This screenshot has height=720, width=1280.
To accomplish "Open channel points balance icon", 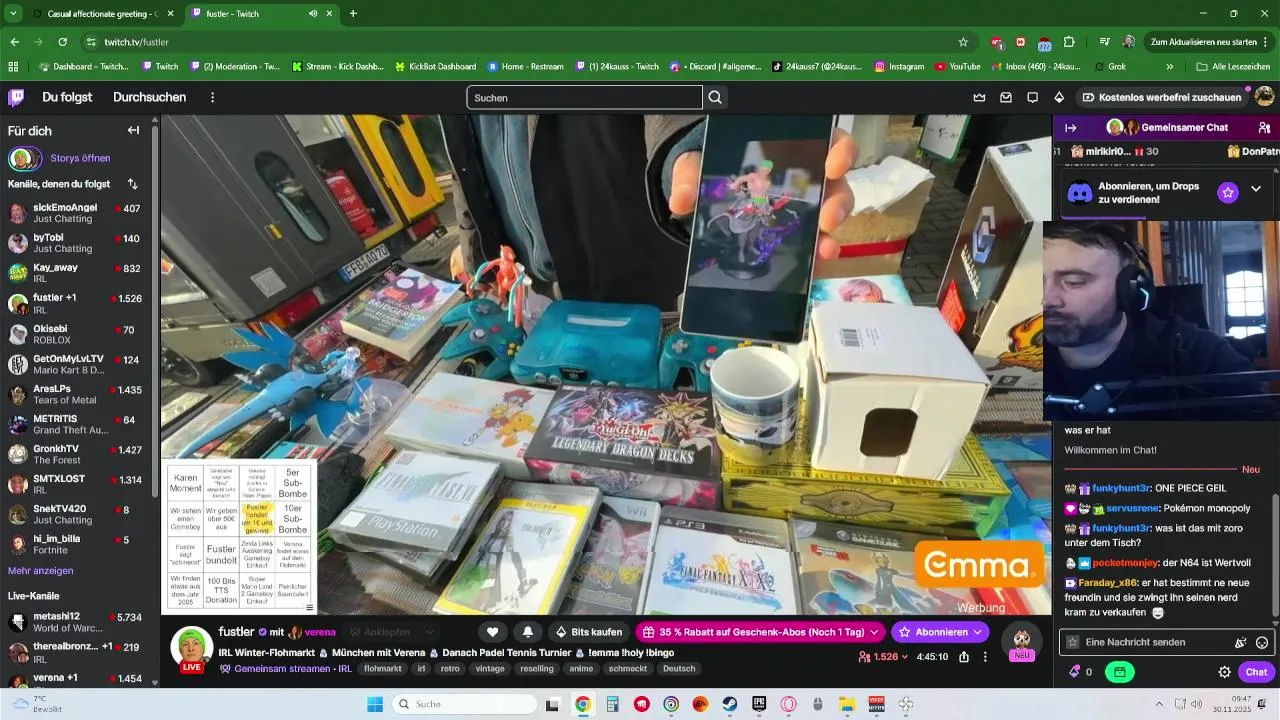I will pos(1075,672).
